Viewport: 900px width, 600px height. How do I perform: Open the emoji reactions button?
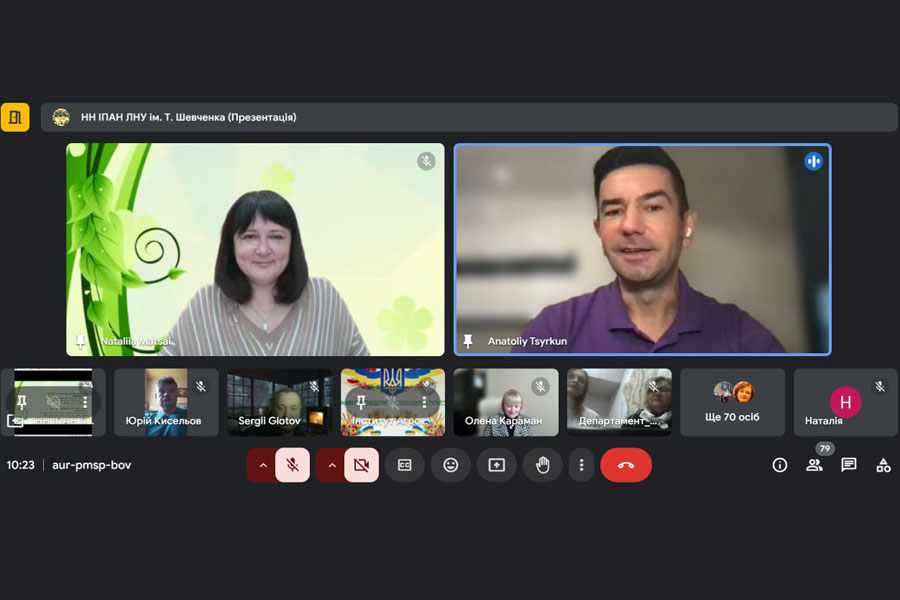point(451,465)
